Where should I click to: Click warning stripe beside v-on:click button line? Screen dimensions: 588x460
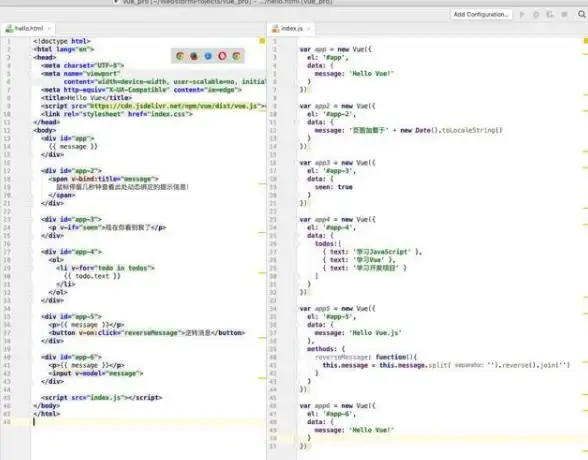click(262, 338)
